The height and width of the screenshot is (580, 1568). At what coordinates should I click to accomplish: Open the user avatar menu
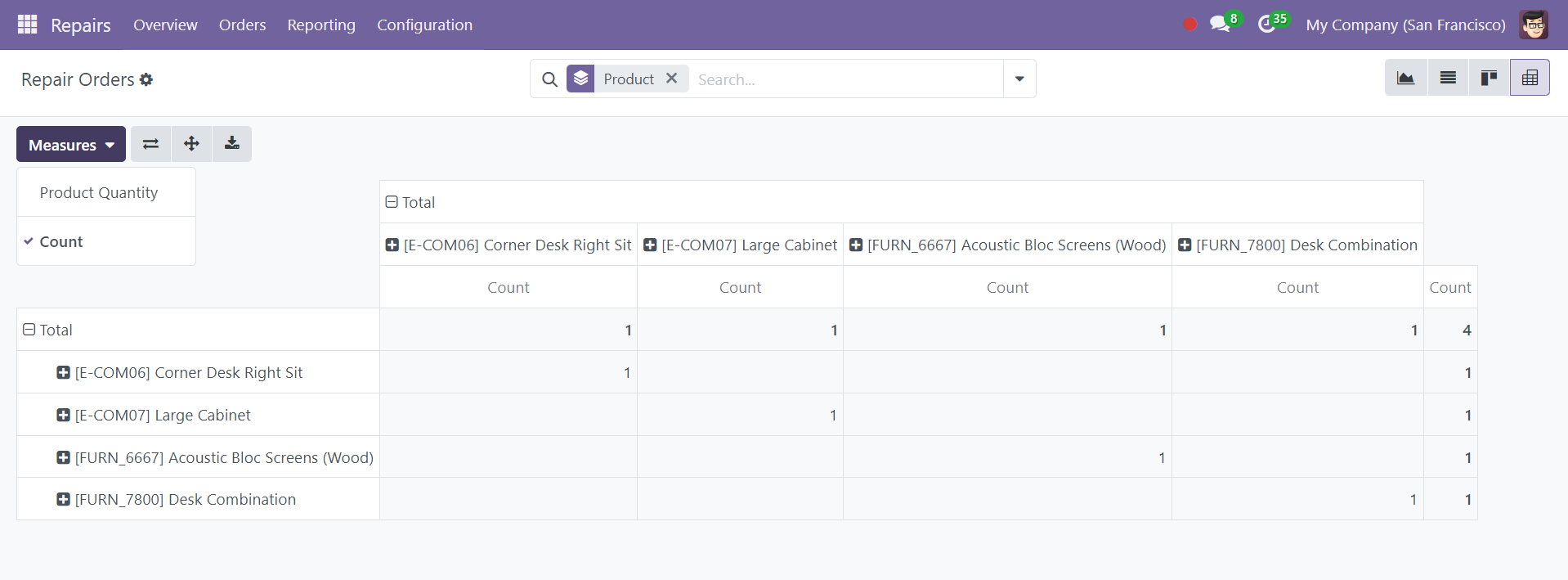(x=1534, y=25)
